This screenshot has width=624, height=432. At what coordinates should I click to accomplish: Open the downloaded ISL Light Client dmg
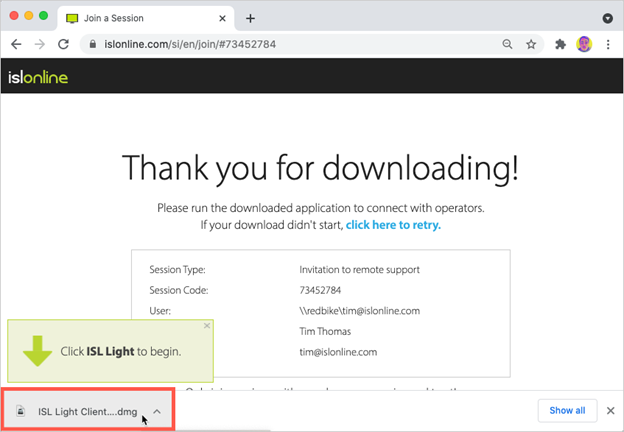point(84,411)
